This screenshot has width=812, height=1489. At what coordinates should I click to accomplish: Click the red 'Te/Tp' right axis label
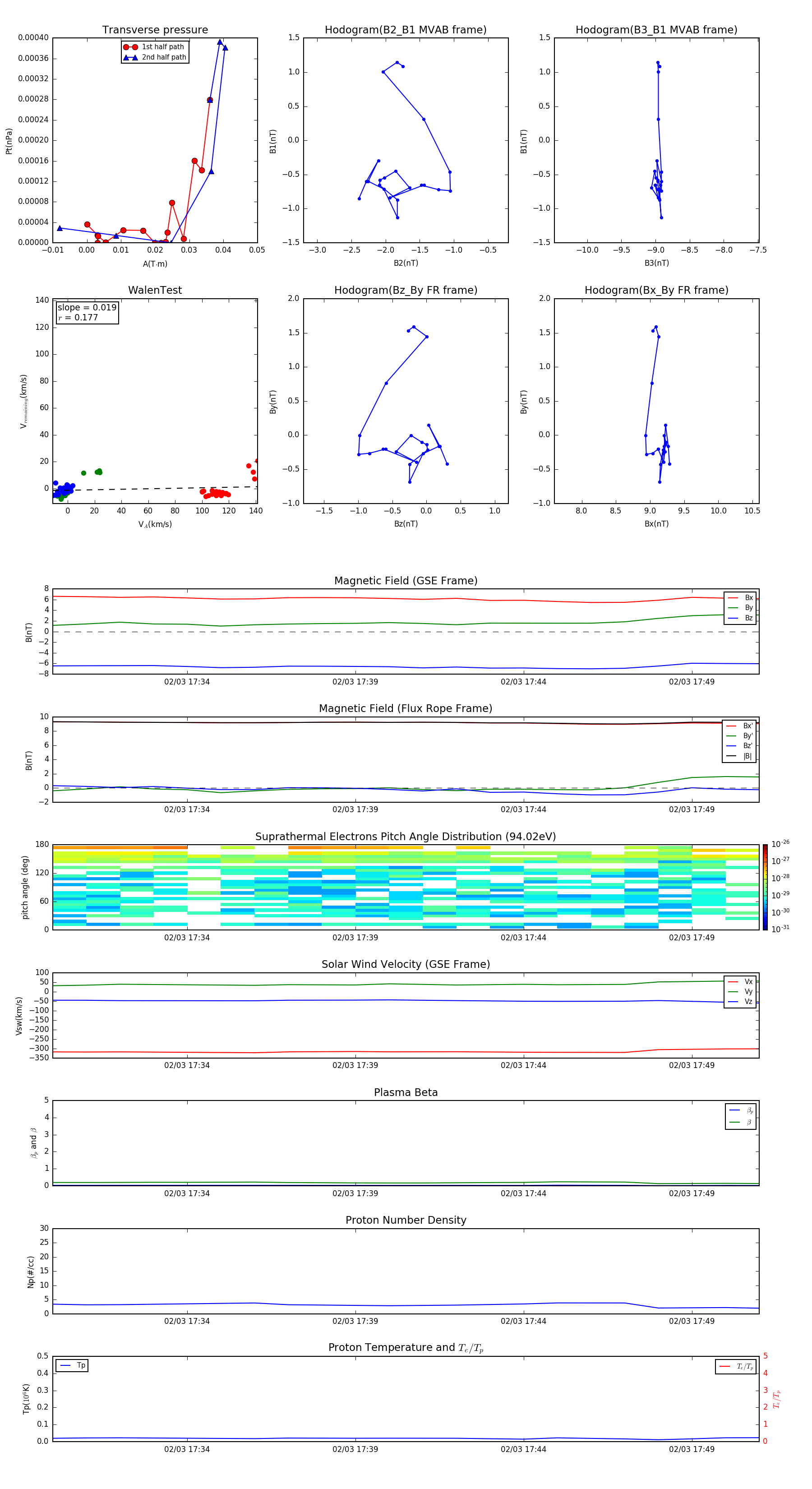point(777,1399)
